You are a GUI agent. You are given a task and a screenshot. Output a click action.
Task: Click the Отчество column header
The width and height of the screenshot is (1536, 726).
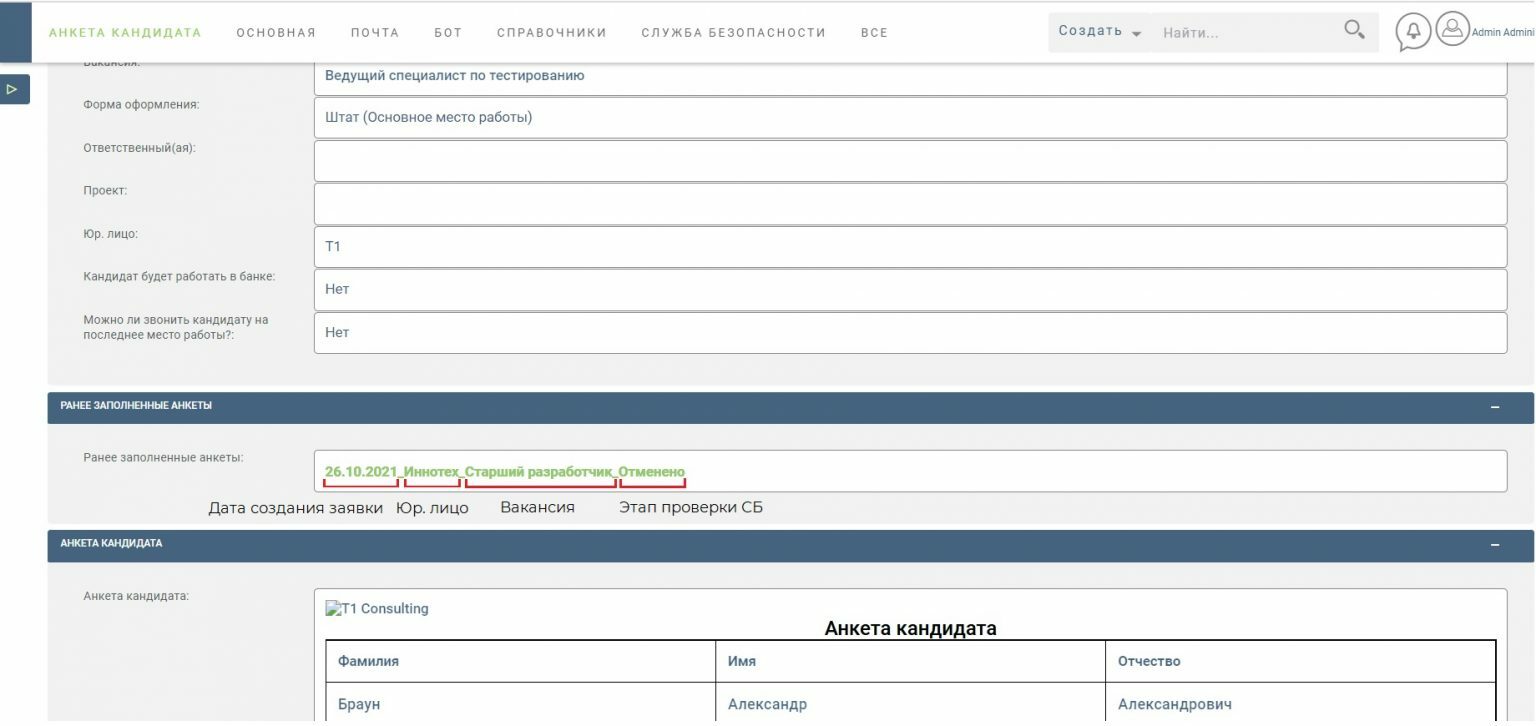[1301, 661]
